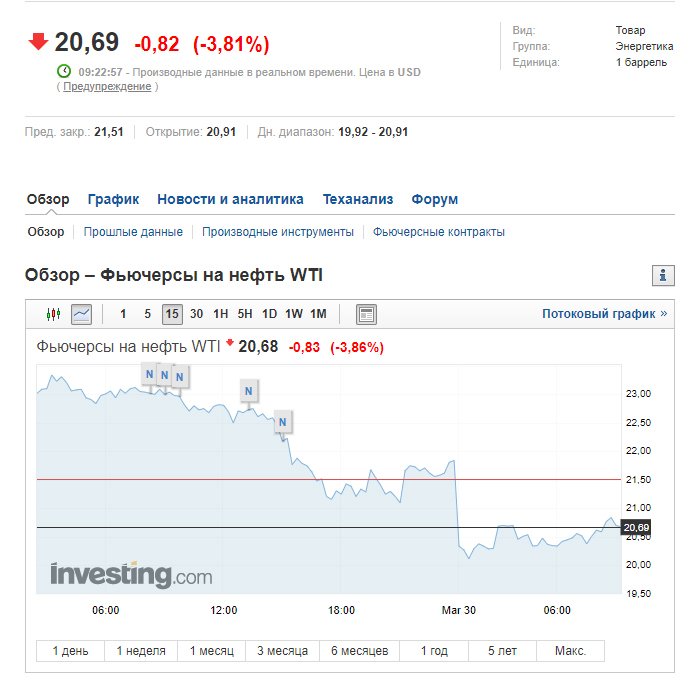Click the Предупреждение link
Image resolution: width=691 pixels, height=695 pixels.
tap(107, 86)
